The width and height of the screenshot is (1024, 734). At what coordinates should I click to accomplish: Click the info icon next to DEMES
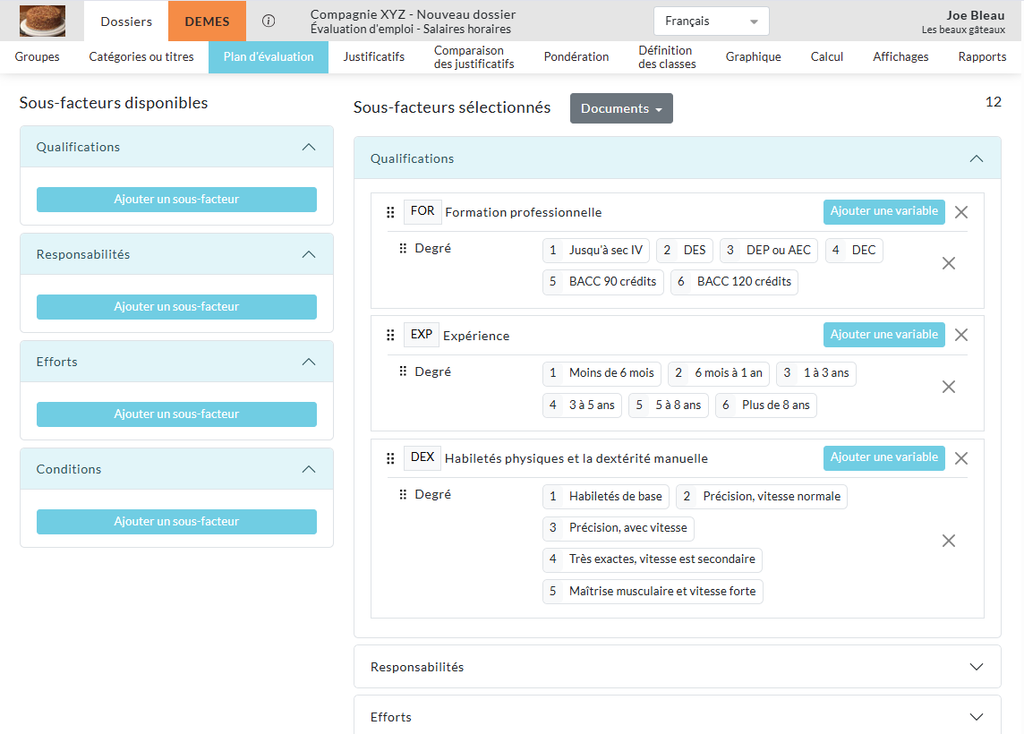click(x=268, y=21)
